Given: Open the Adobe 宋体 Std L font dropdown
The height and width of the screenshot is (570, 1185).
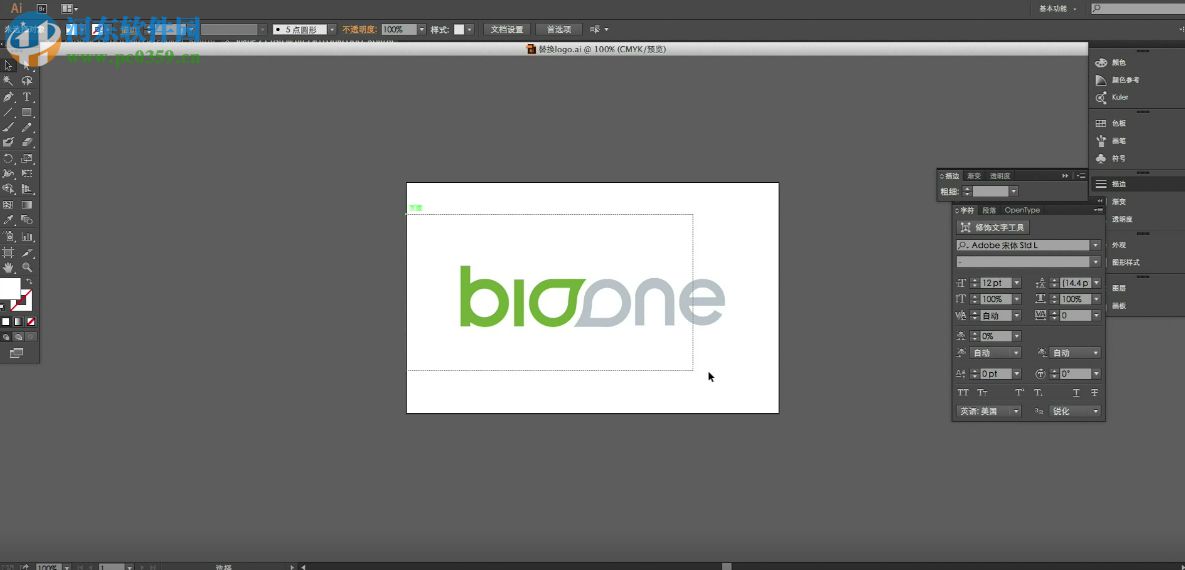Looking at the screenshot, I should click(x=1095, y=245).
